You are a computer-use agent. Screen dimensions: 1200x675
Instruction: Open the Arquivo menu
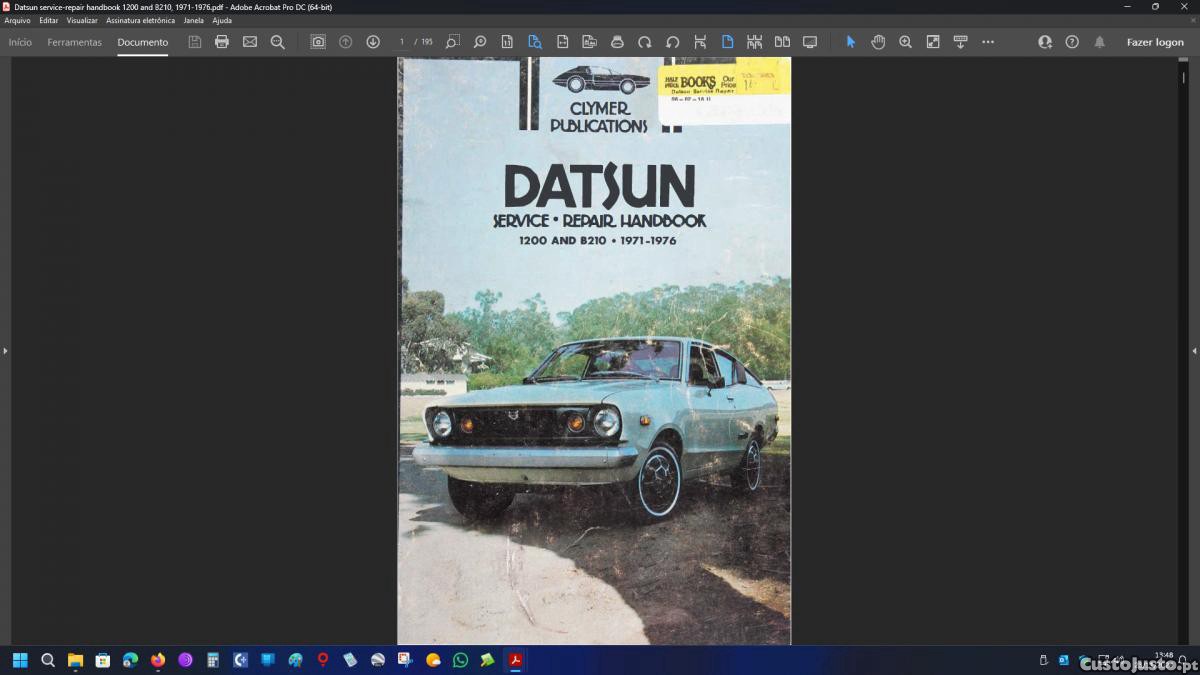(x=17, y=20)
